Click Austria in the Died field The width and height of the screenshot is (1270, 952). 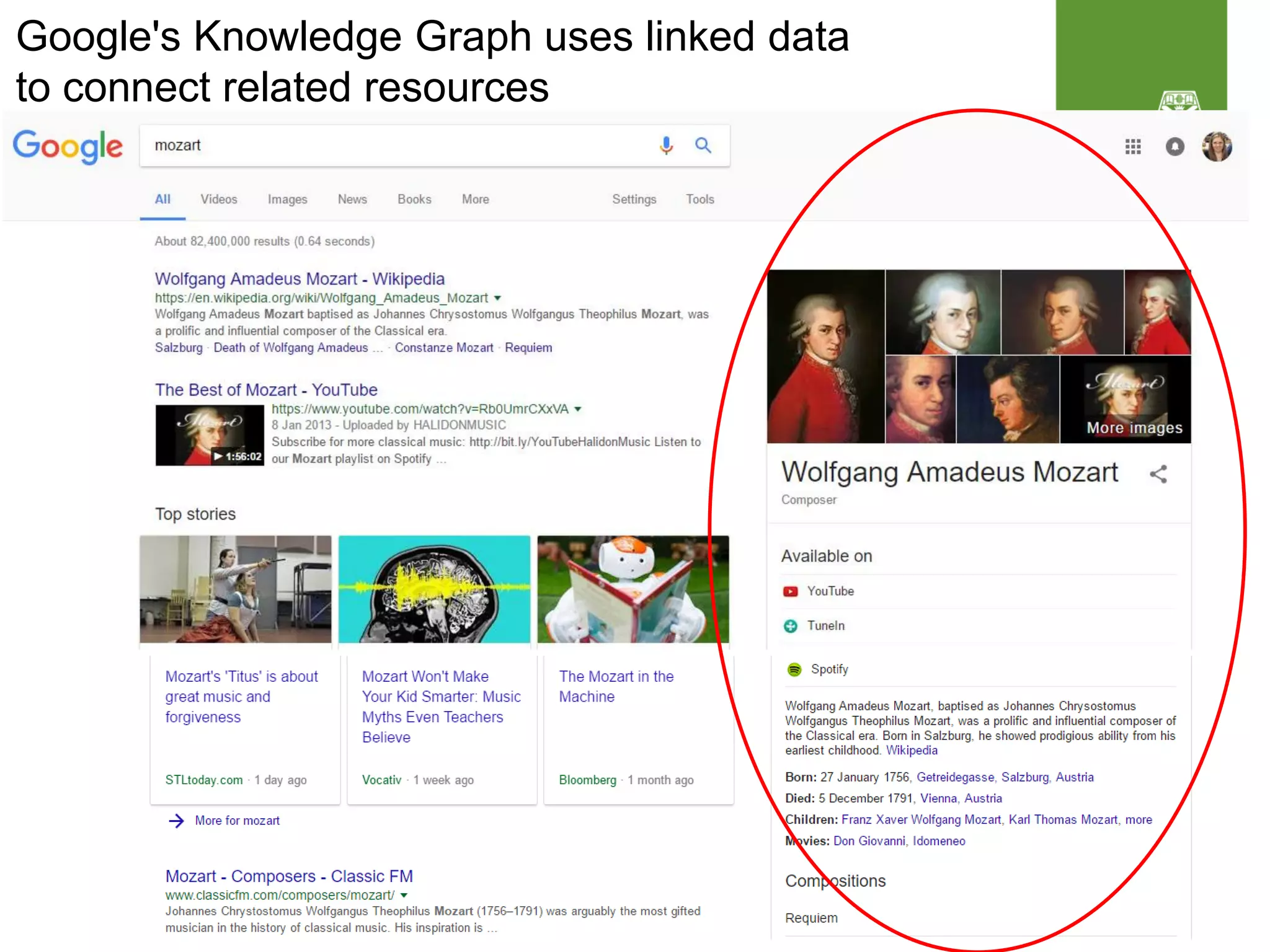tap(983, 798)
